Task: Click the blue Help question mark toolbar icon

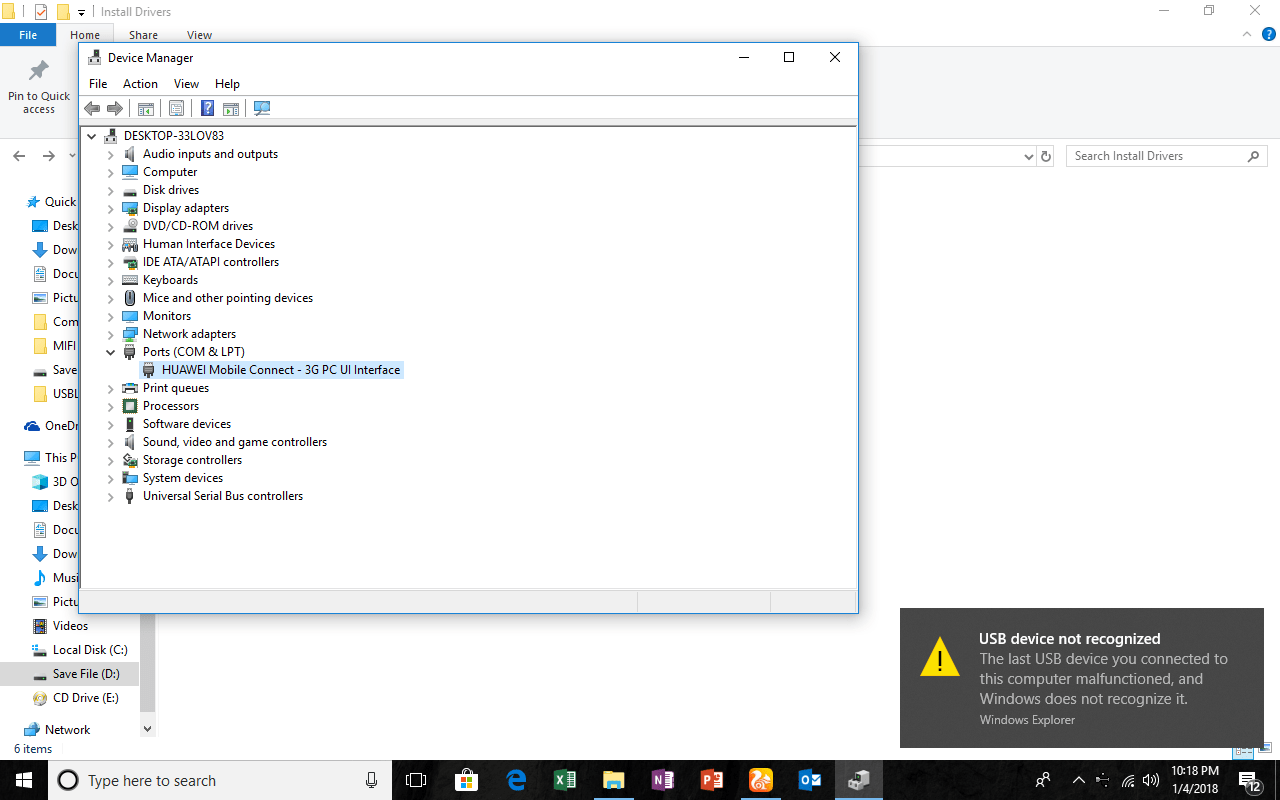Action: coord(207,108)
